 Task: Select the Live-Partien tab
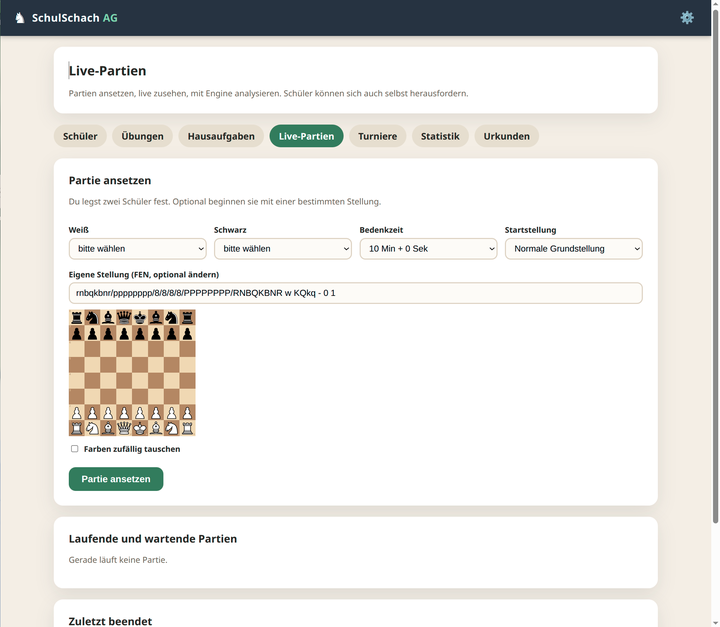click(x=306, y=136)
